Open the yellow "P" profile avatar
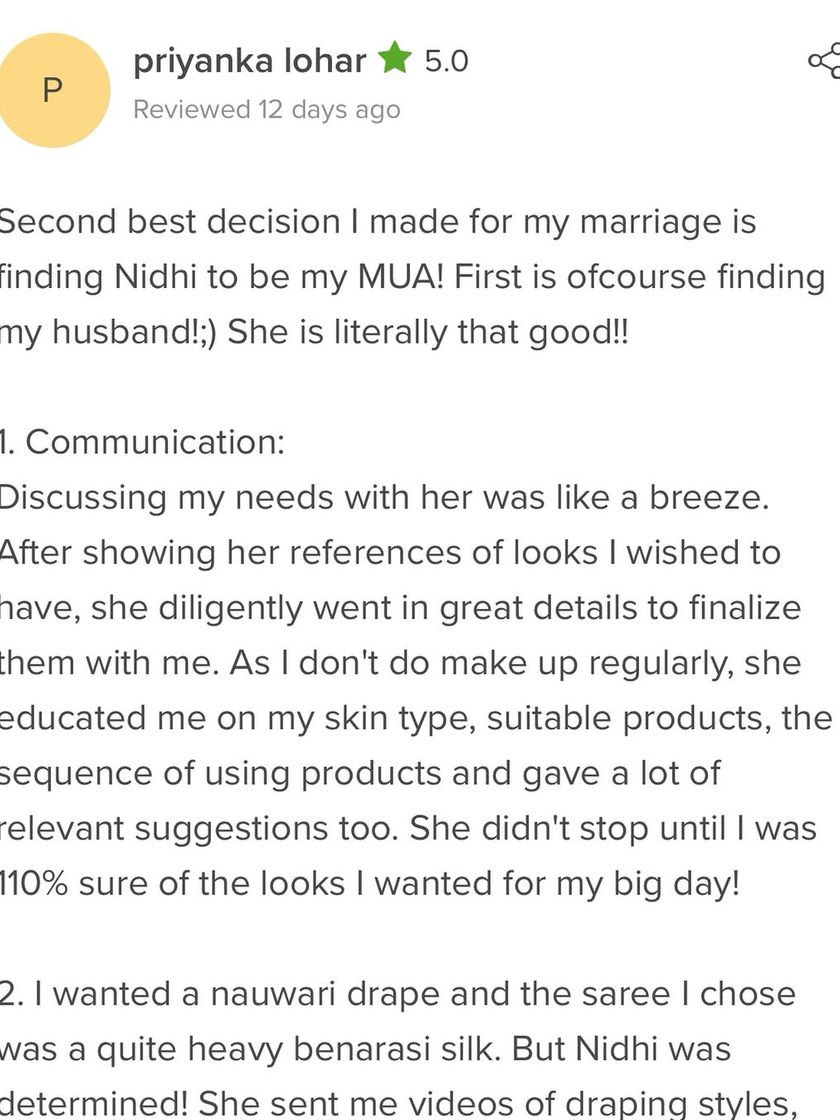840x1120 pixels. pos(53,90)
